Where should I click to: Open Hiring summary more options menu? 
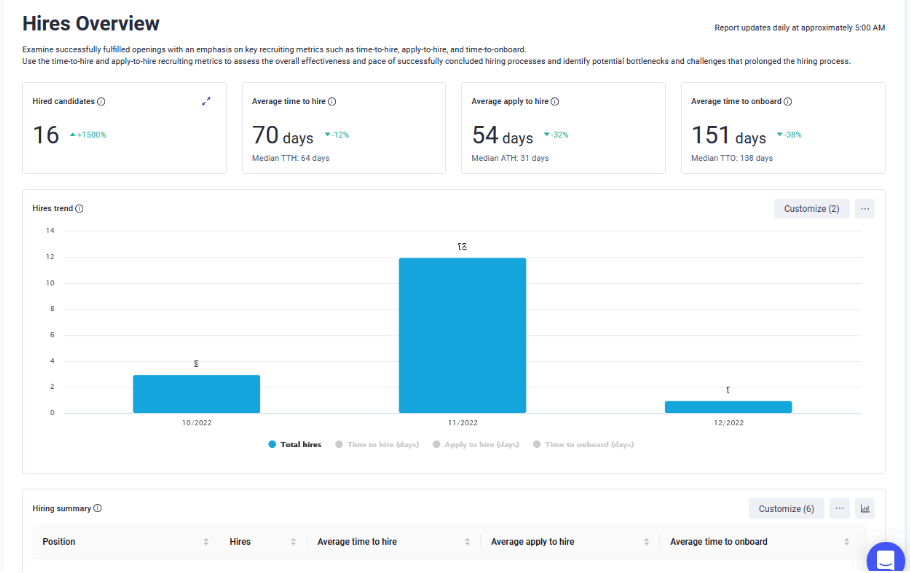pyautogui.click(x=840, y=509)
